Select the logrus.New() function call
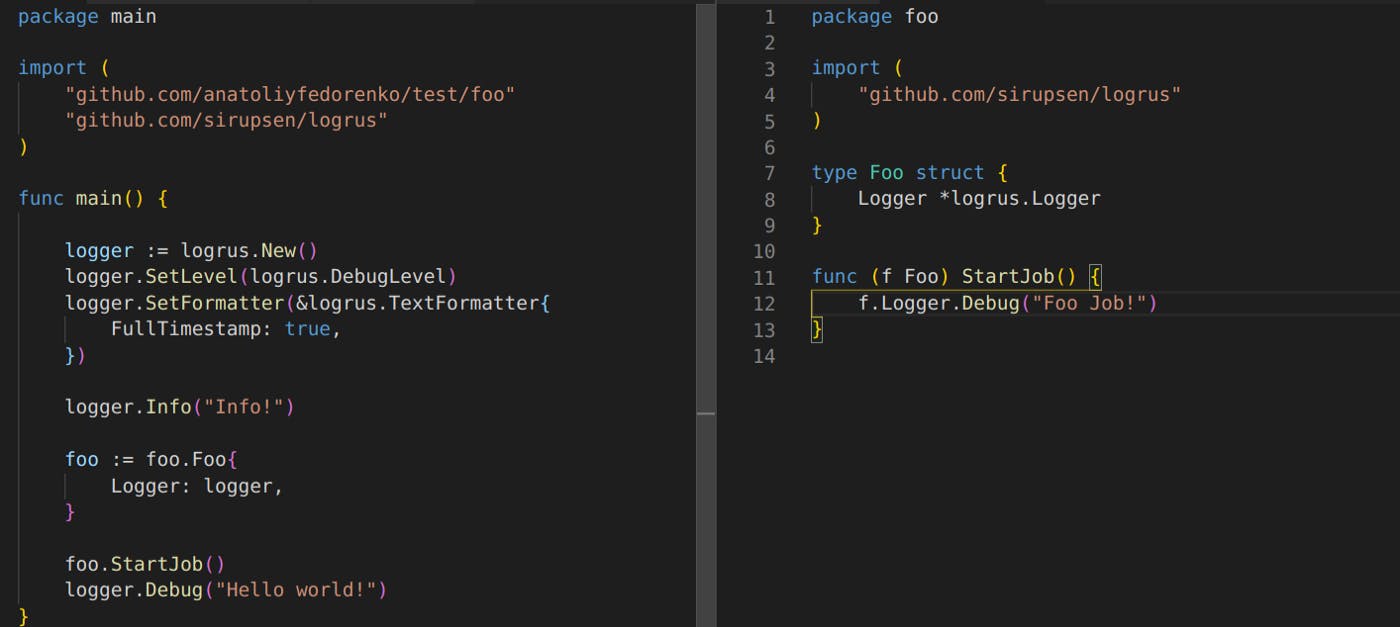 [x=249, y=250]
